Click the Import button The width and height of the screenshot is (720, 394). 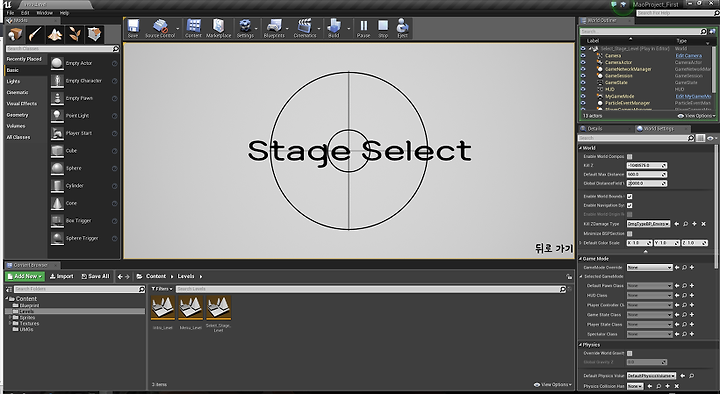coord(62,276)
